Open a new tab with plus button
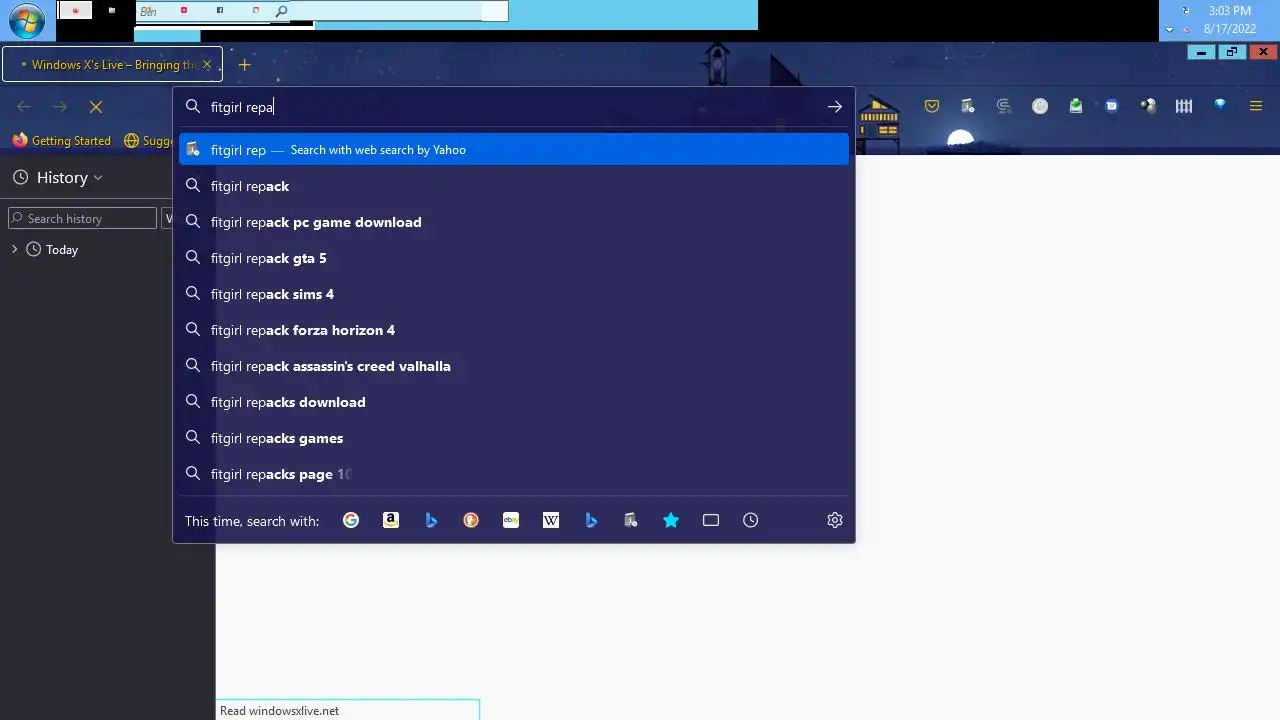This screenshot has width=1280, height=720. point(244,65)
